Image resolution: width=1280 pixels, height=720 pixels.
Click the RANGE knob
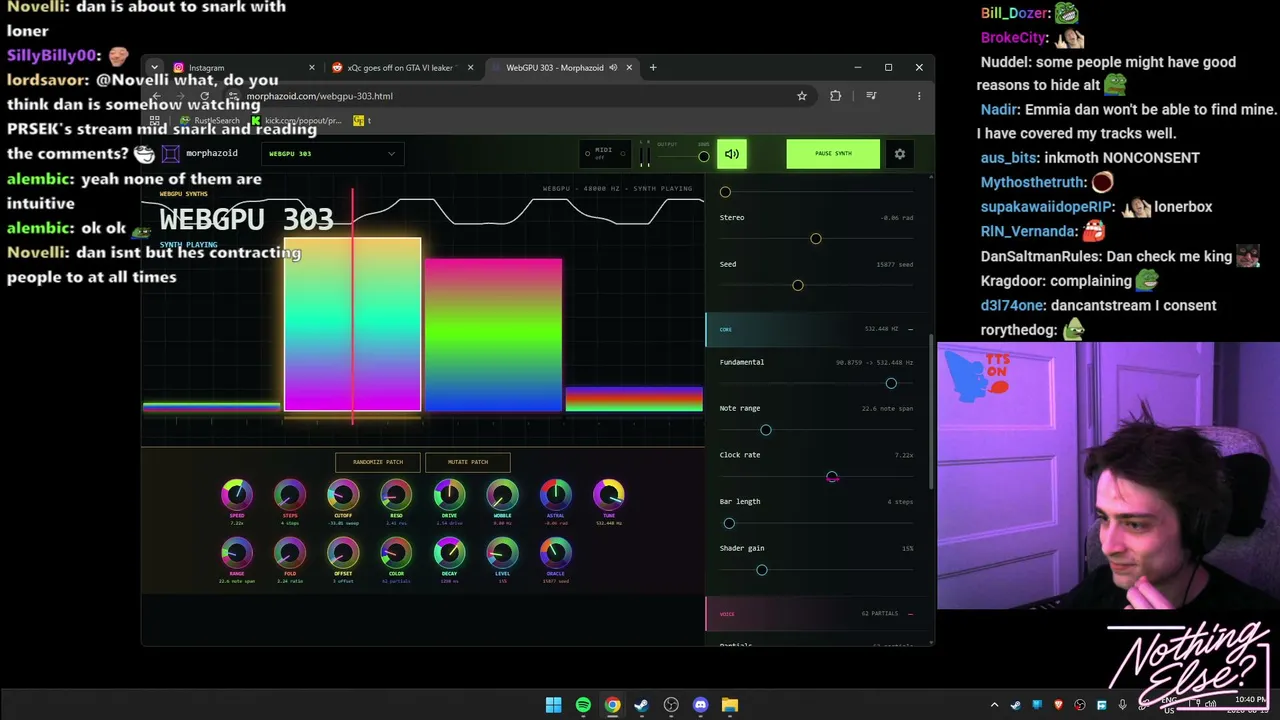click(x=237, y=552)
